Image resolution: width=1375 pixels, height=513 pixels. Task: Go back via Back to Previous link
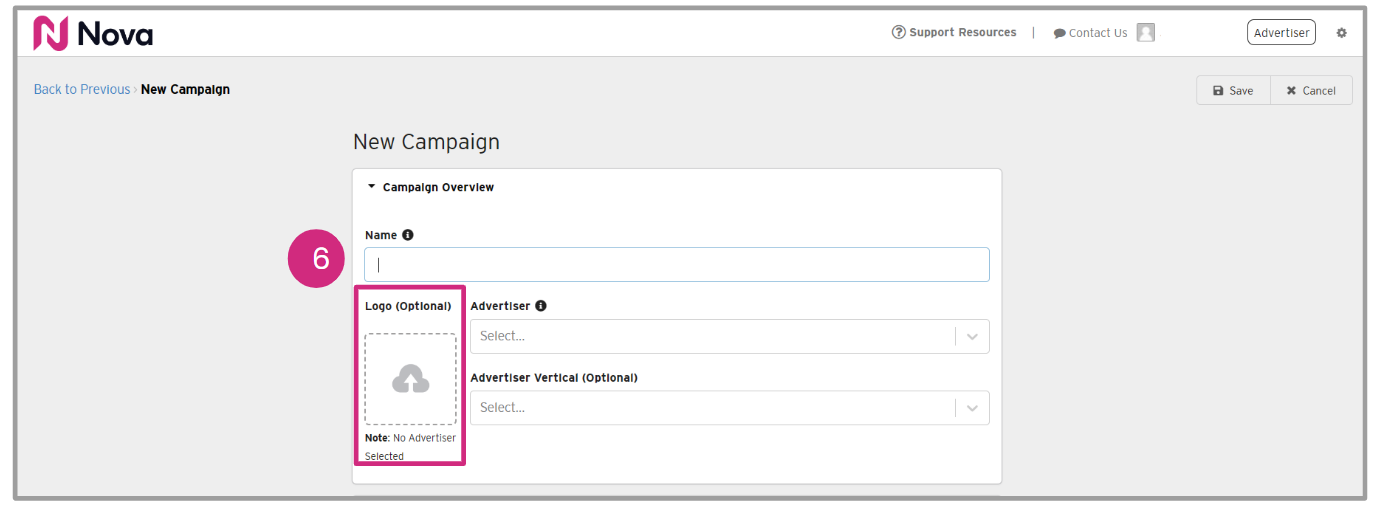coord(82,89)
